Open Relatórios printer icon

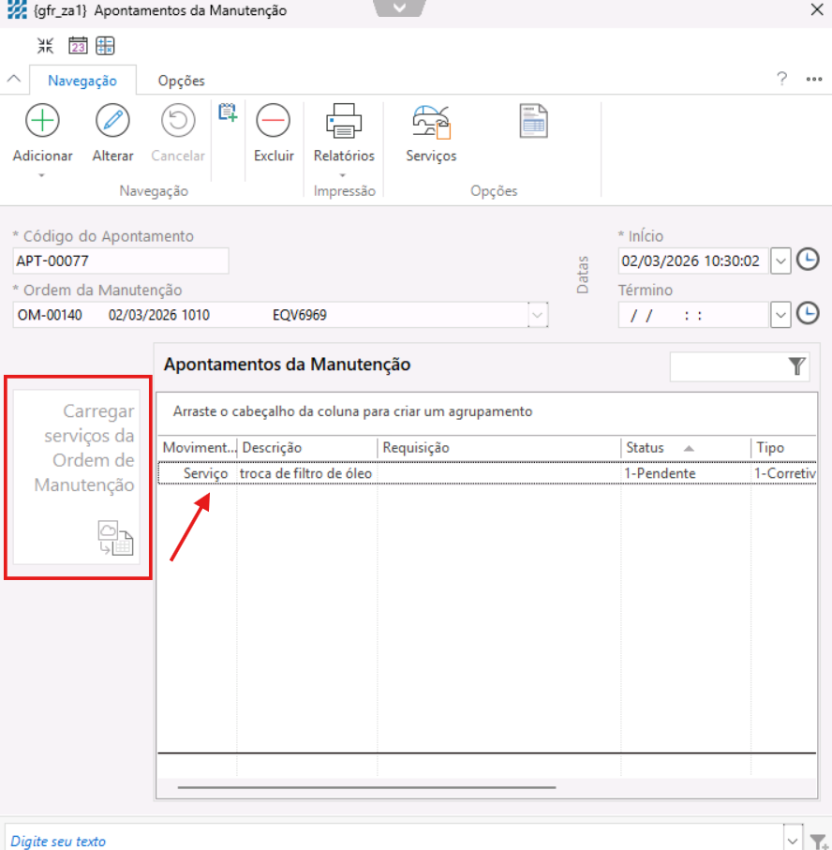pyautogui.click(x=343, y=121)
